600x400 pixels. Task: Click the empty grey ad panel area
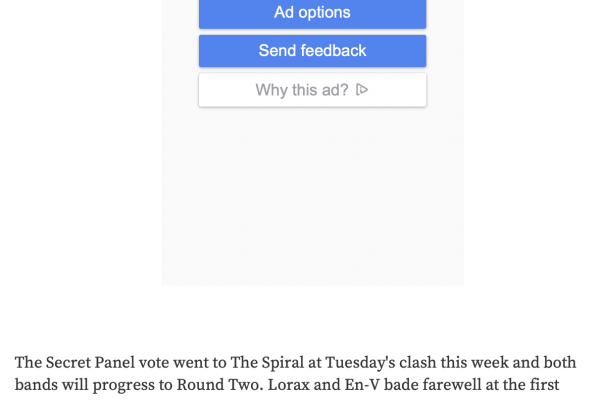pyautogui.click(x=312, y=200)
